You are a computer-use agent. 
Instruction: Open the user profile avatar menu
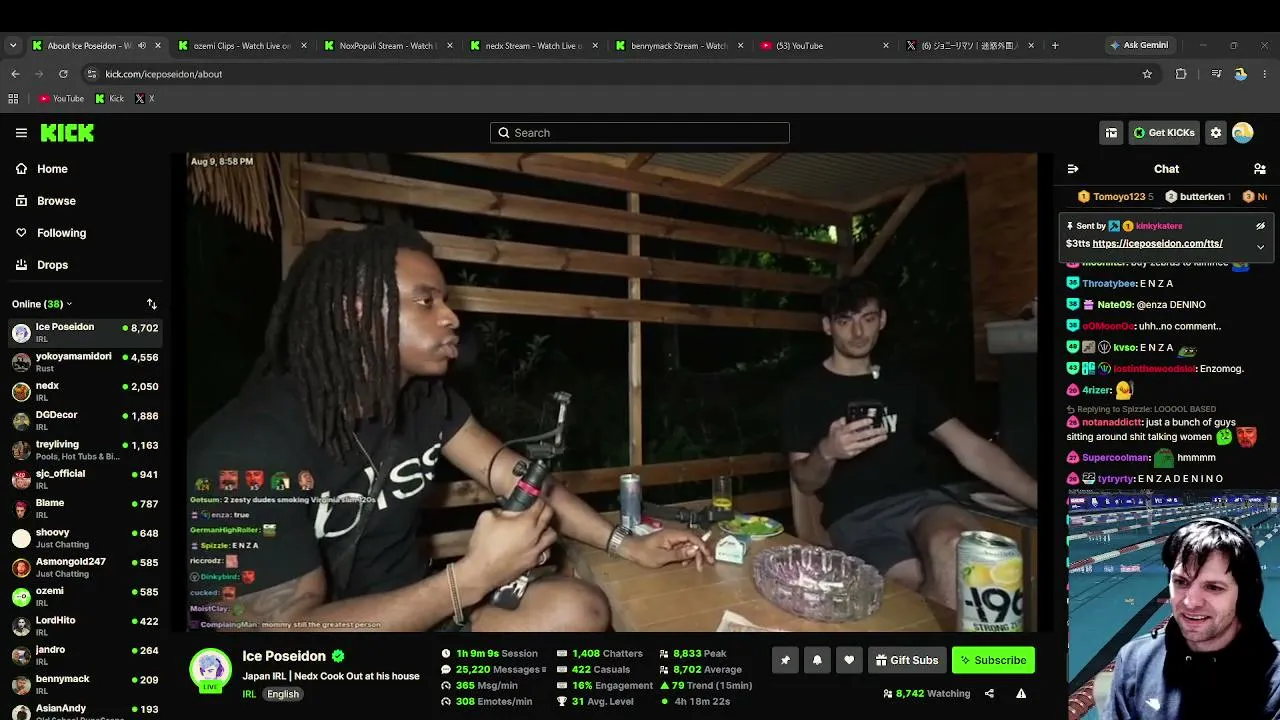(1243, 132)
